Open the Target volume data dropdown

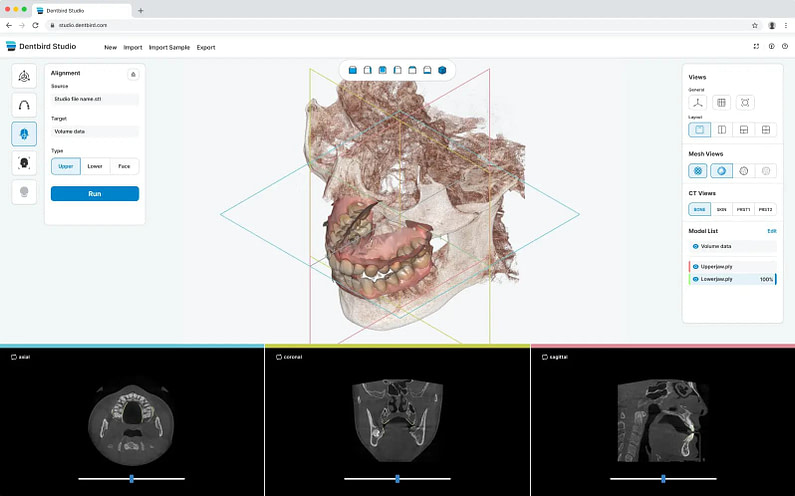tap(95, 131)
